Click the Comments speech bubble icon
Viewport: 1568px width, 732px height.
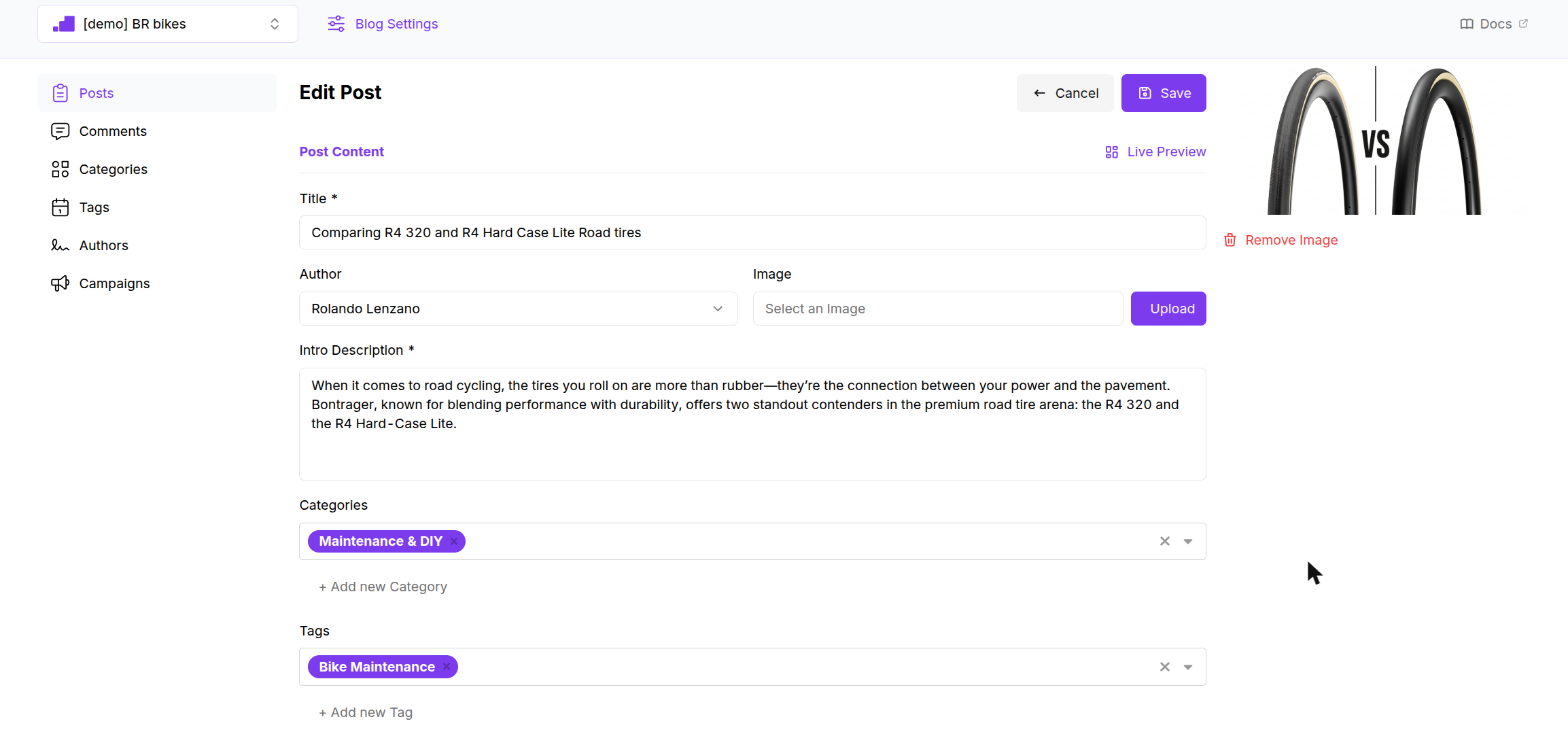tap(60, 131)
